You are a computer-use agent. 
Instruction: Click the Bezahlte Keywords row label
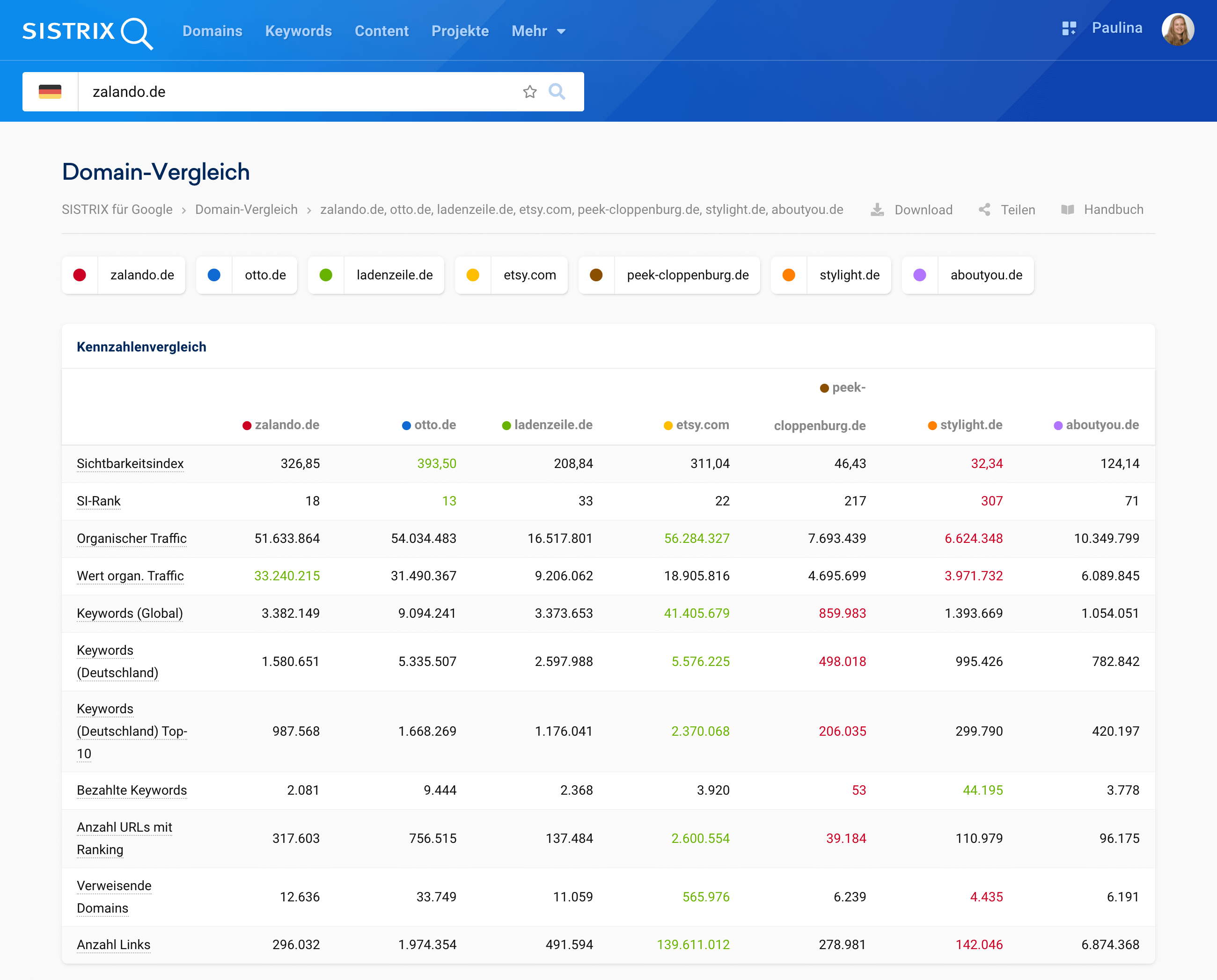[132, 790]
